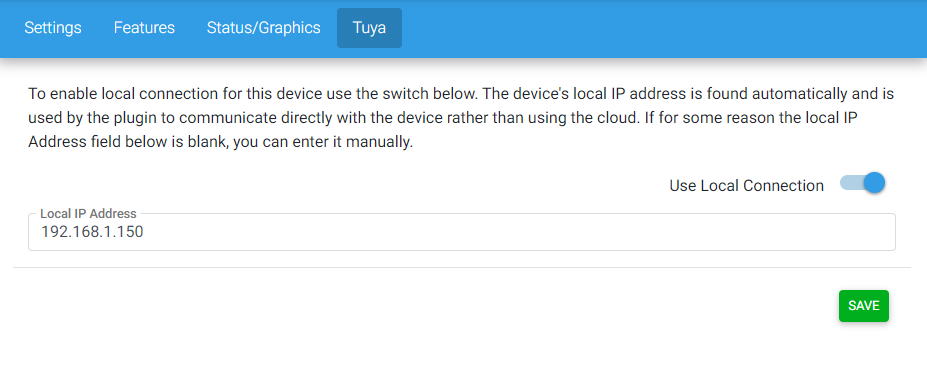The image size is (927, 371).
Task: Select the highlighted Tuya tab
Action: click(369, 28)
